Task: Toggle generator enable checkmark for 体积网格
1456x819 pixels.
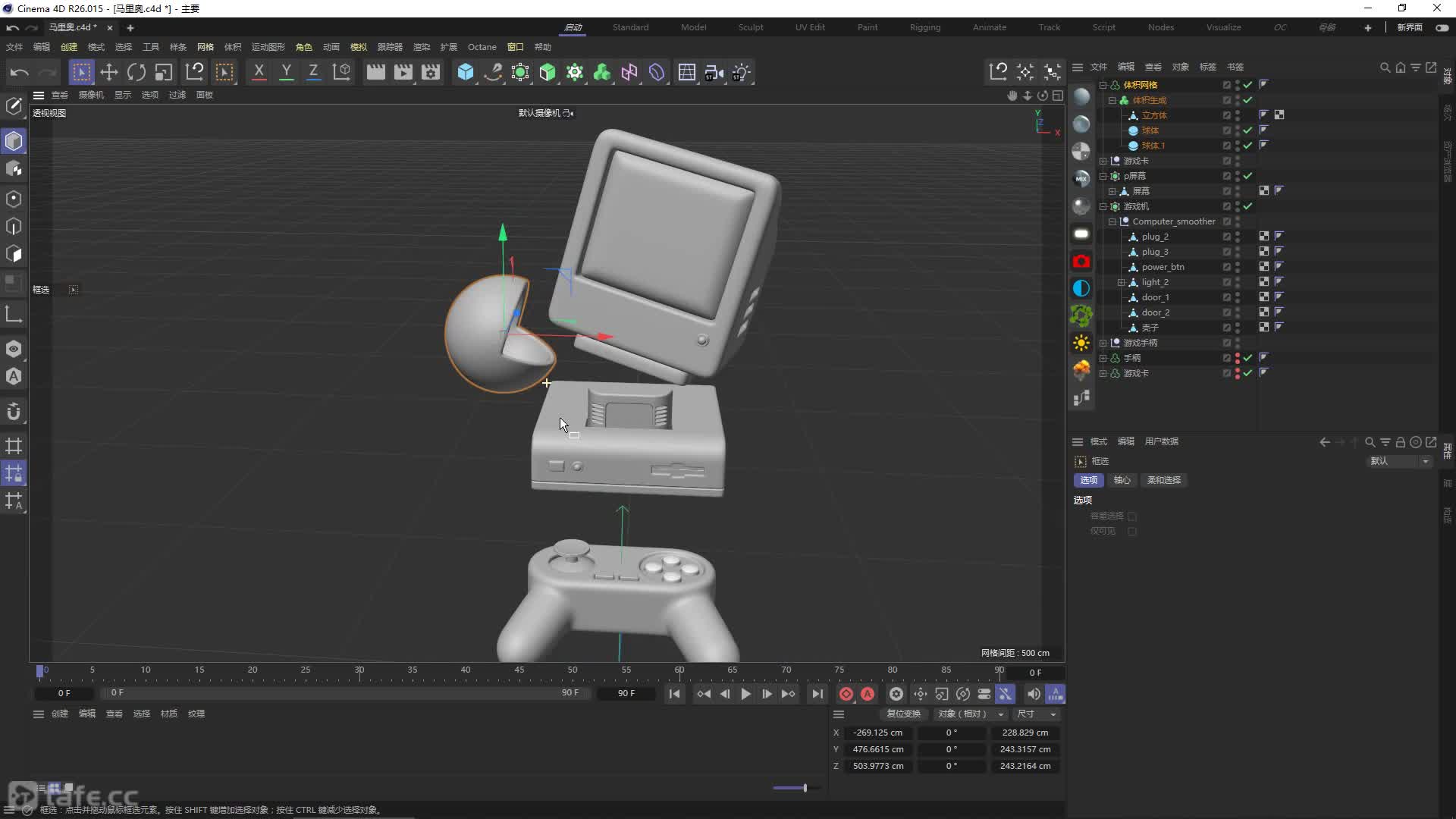Action: (x=1247, y=85)
